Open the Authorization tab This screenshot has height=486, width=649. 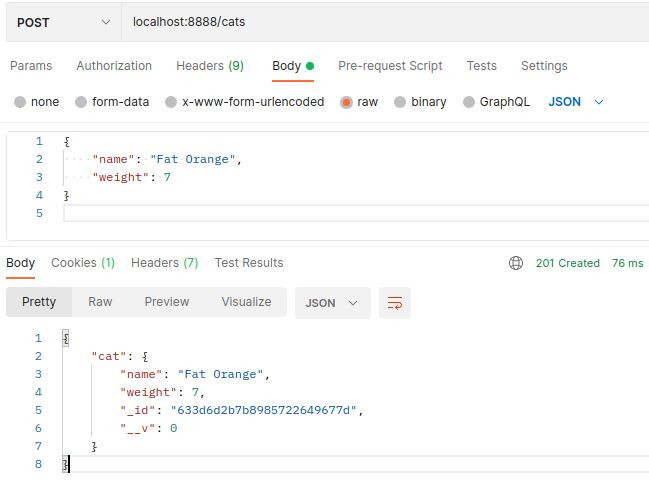click(114, 66)
